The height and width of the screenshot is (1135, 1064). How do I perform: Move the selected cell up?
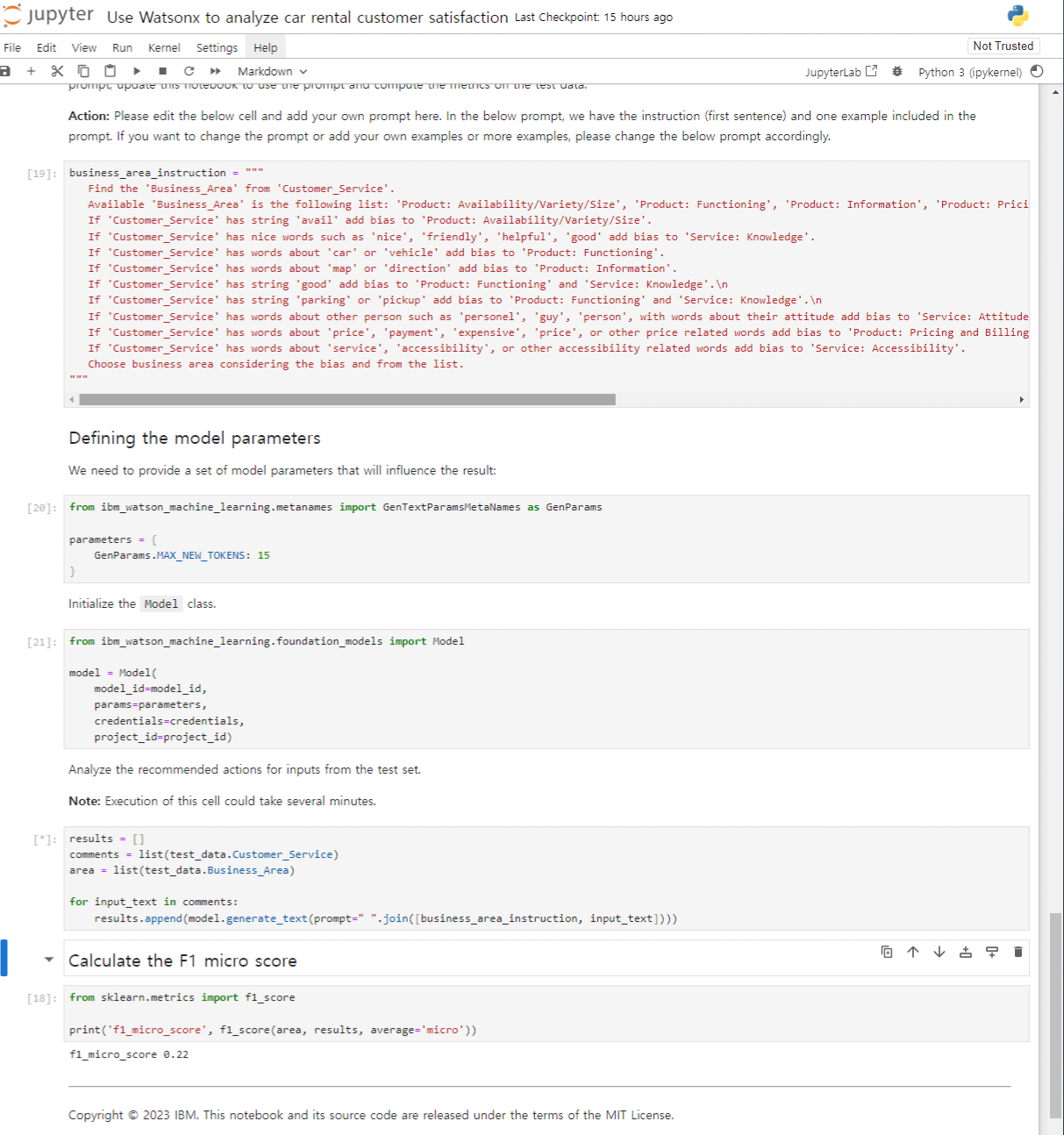click(913, 952)
